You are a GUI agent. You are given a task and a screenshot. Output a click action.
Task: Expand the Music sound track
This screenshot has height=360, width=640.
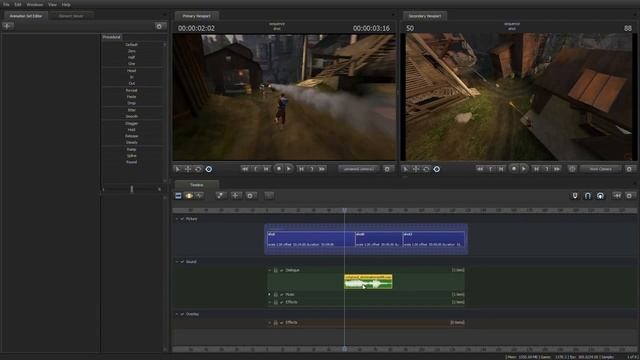(269, 294)
